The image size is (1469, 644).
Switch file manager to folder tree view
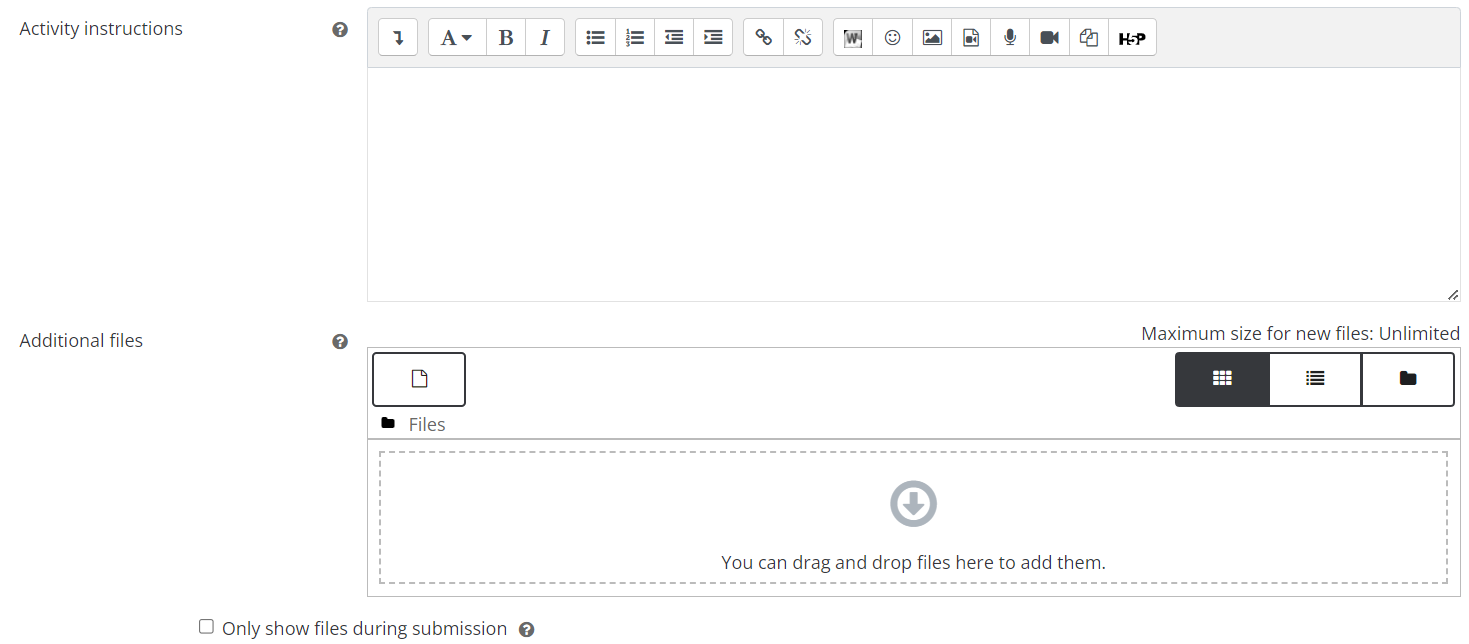1408,379
